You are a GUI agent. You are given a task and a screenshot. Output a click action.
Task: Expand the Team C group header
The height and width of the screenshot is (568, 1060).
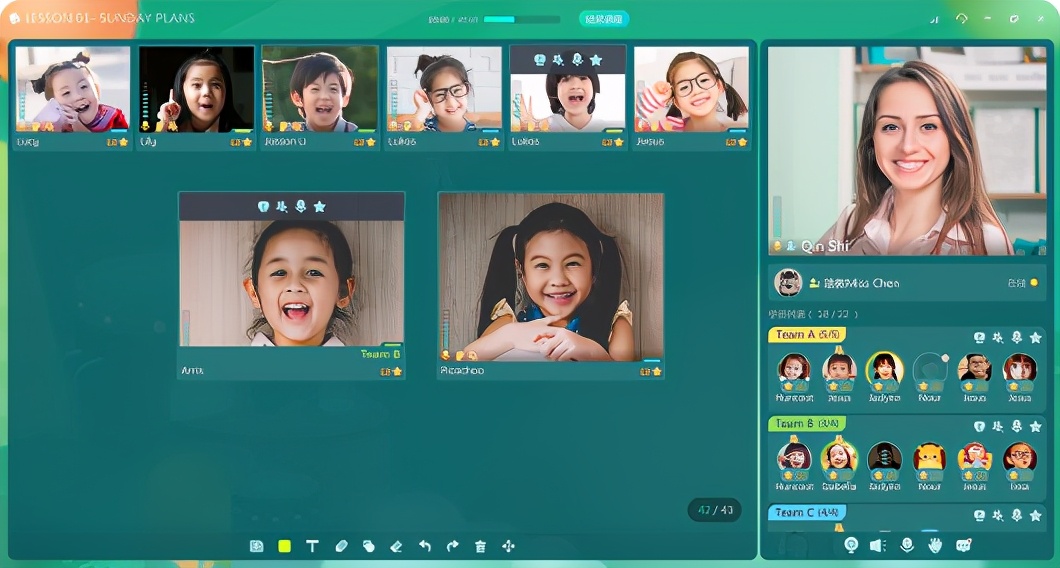click(x=807, y=512)
